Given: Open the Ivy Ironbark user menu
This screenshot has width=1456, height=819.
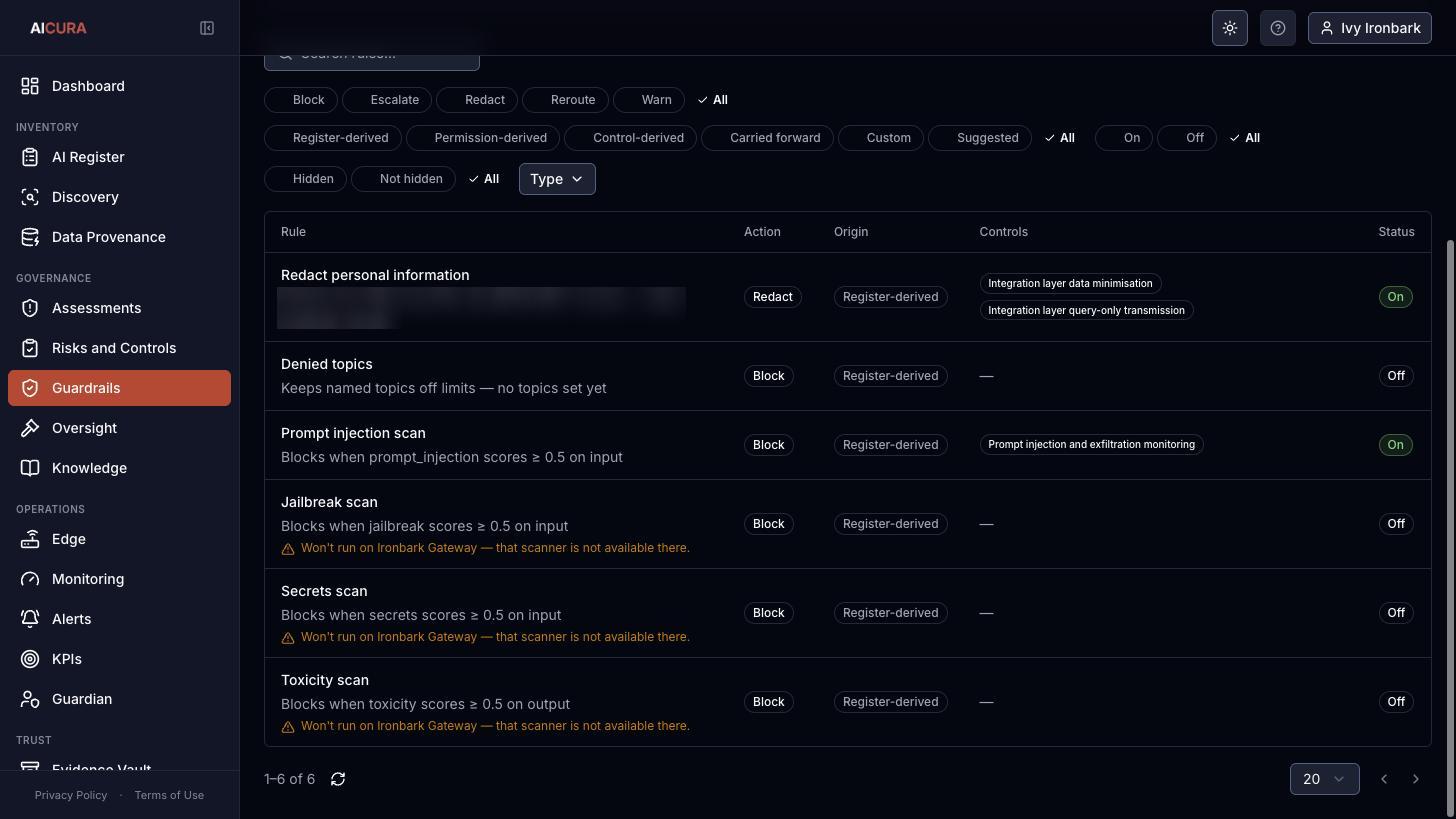Looking at the screenshot, I should click(1370, 28).
